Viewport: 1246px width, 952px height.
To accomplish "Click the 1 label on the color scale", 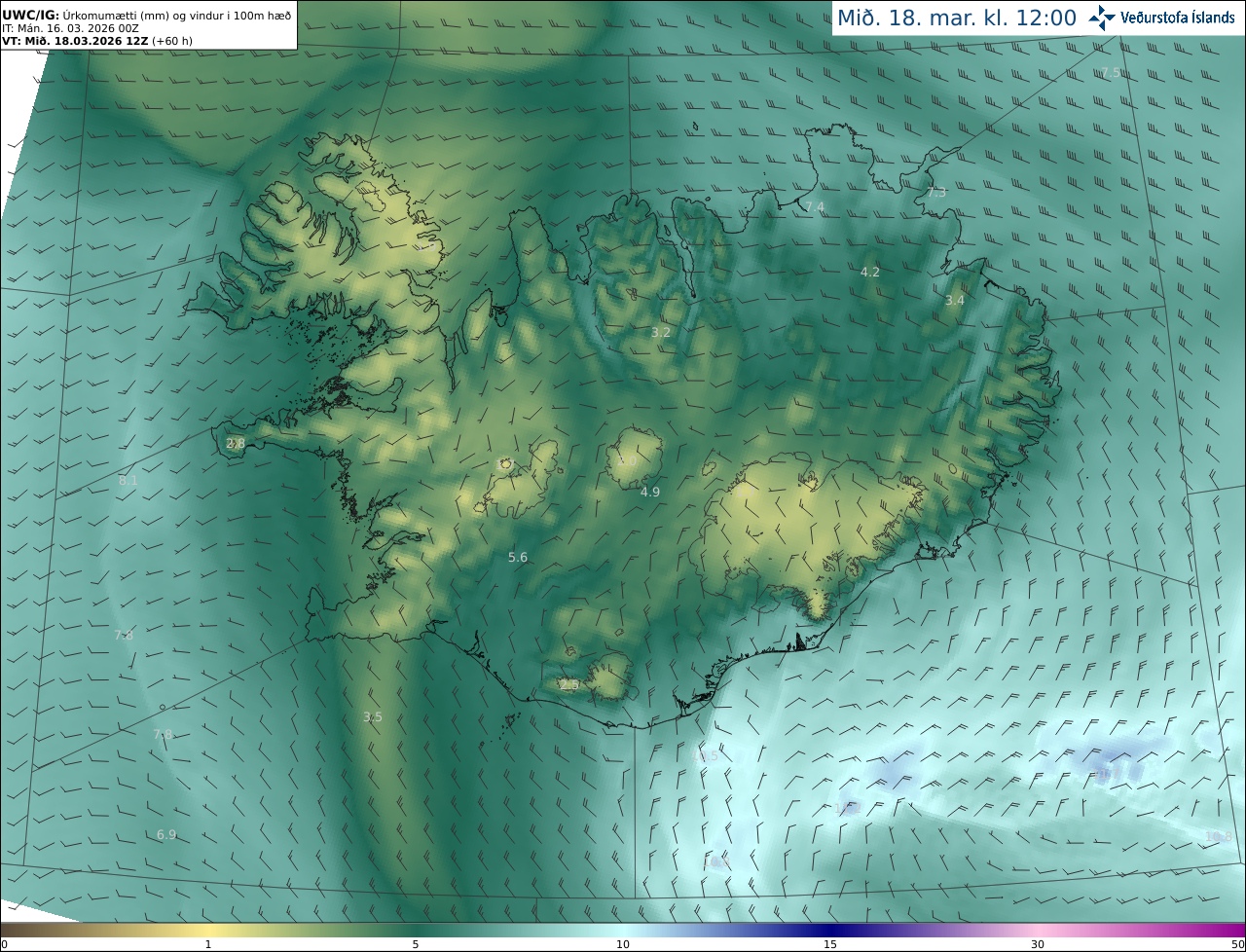I will 208,944.
